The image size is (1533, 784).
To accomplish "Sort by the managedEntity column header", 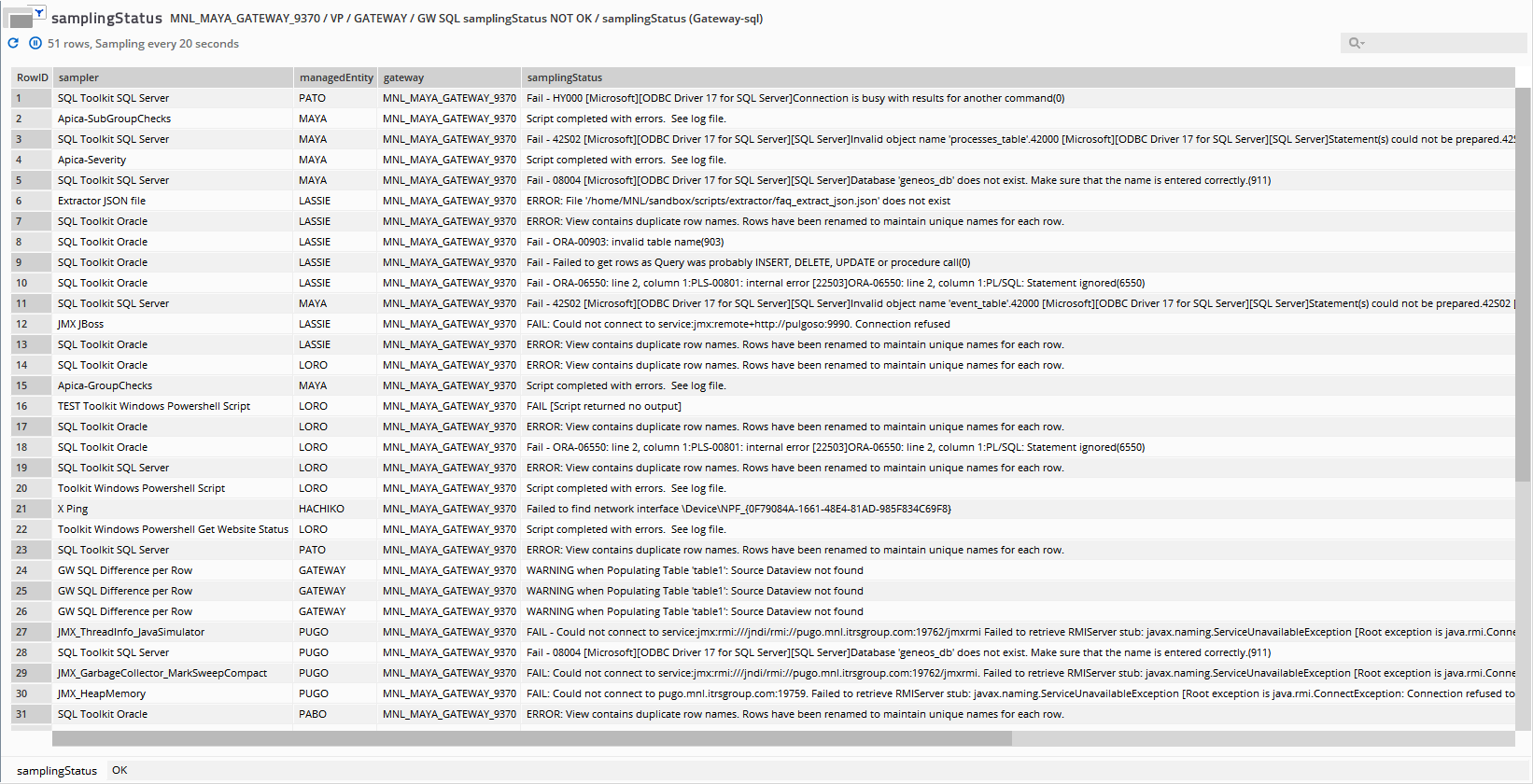I will [x=335, y=77].
